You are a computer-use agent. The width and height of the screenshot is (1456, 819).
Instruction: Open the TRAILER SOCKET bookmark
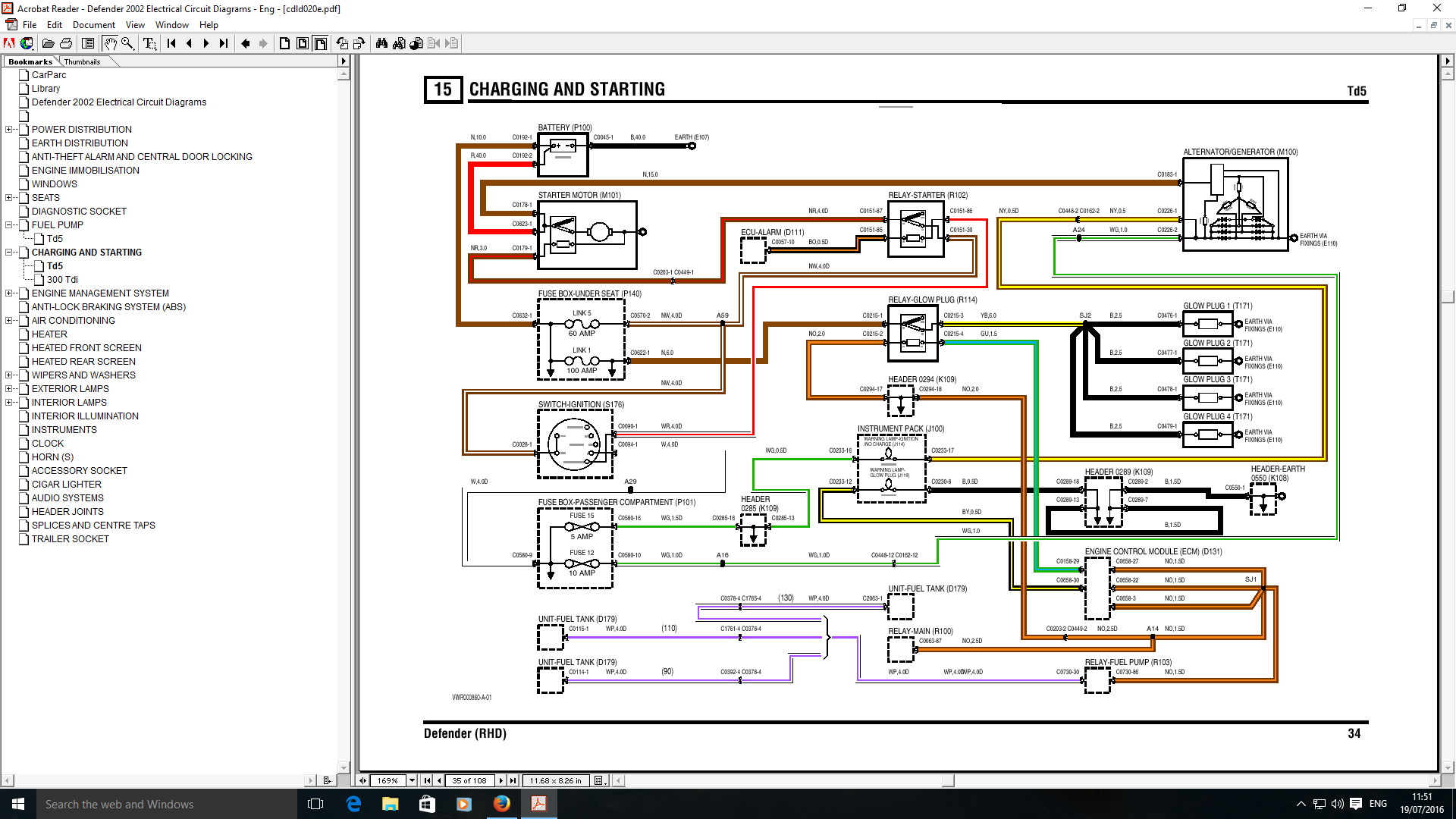(71, 539)
